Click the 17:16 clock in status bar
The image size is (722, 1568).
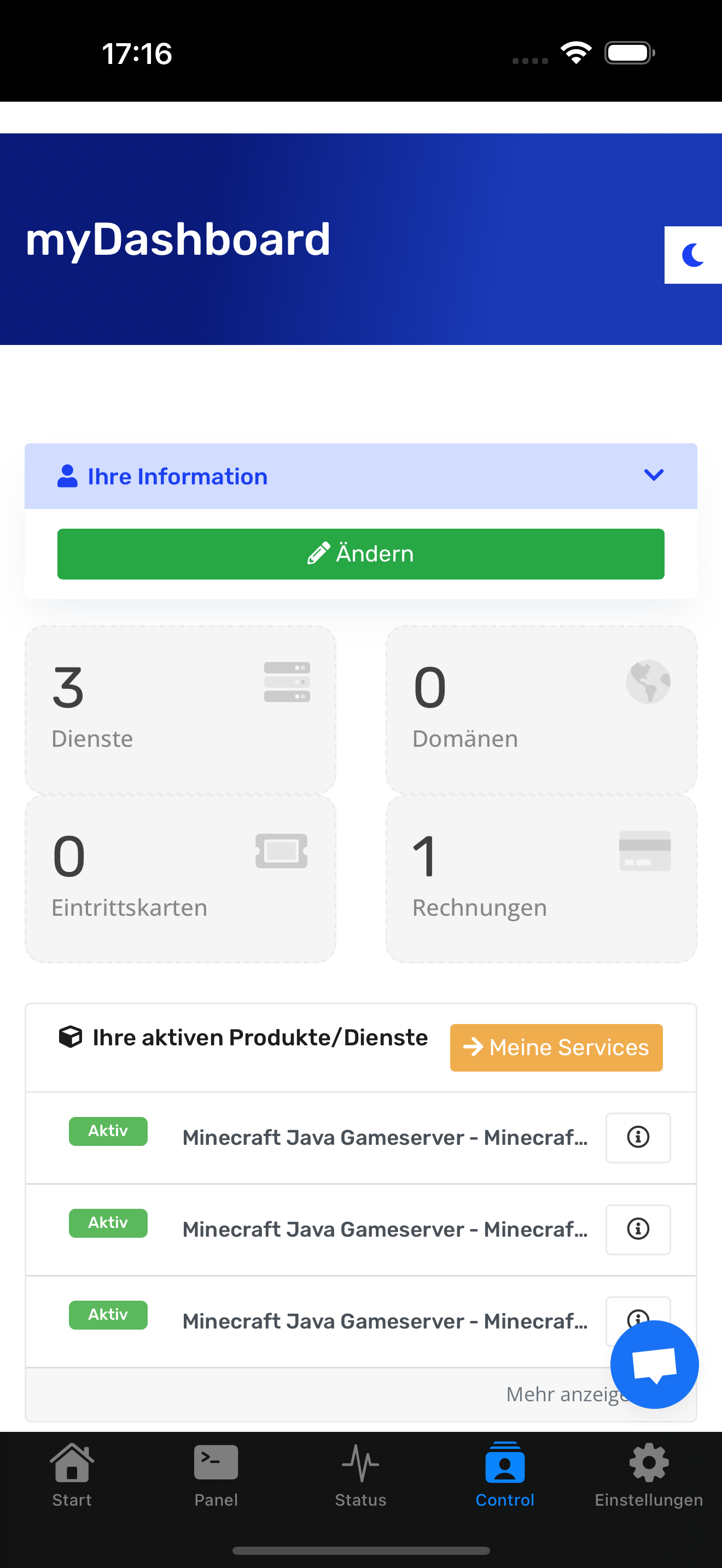[137, 54]
